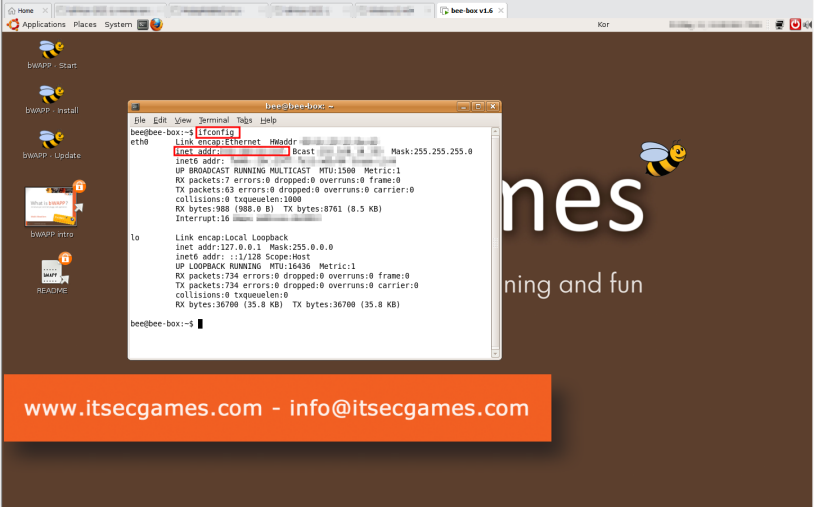The width and height of the screenshot is (814, 507).
Task: Open the Places menu
Action: tap(85, 24)
